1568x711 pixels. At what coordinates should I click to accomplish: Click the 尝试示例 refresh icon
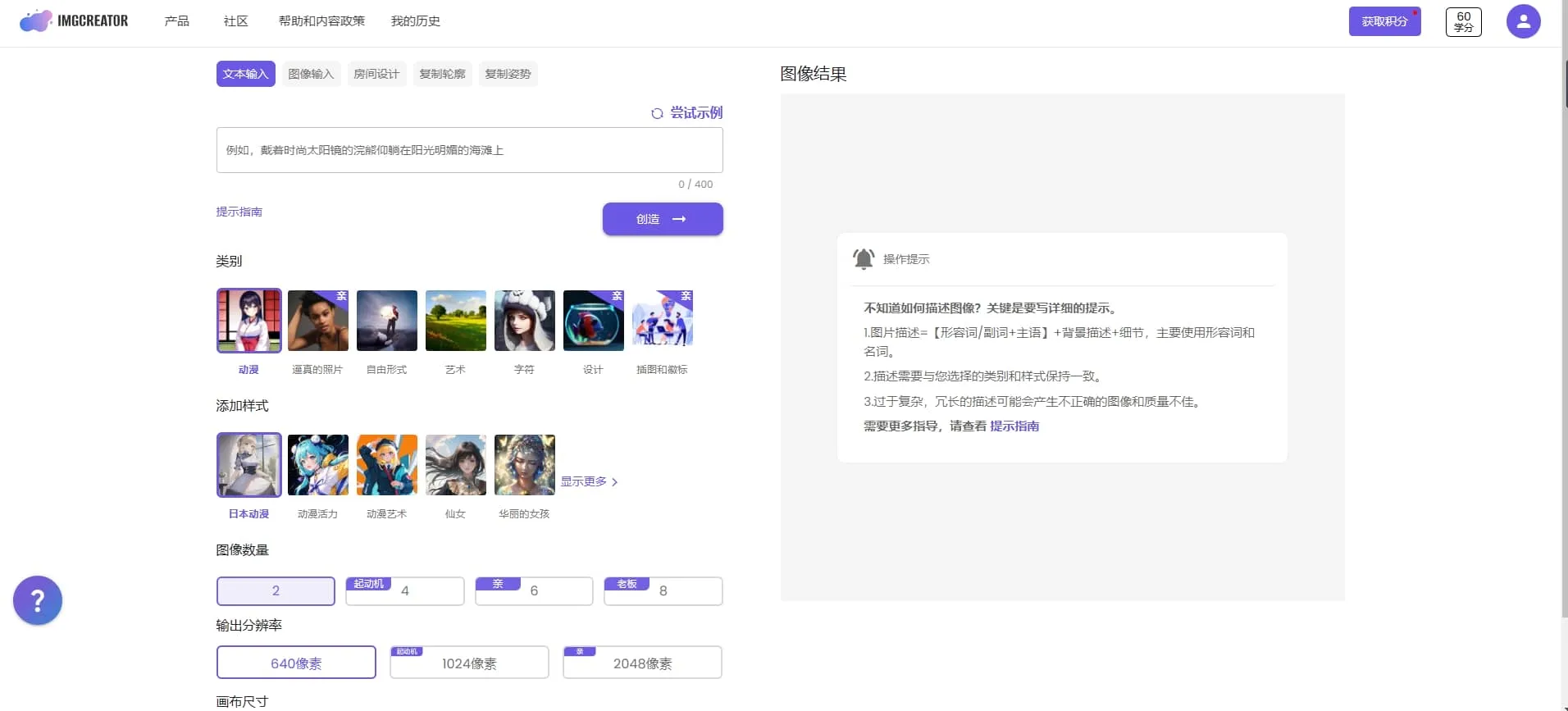(657, 114)
